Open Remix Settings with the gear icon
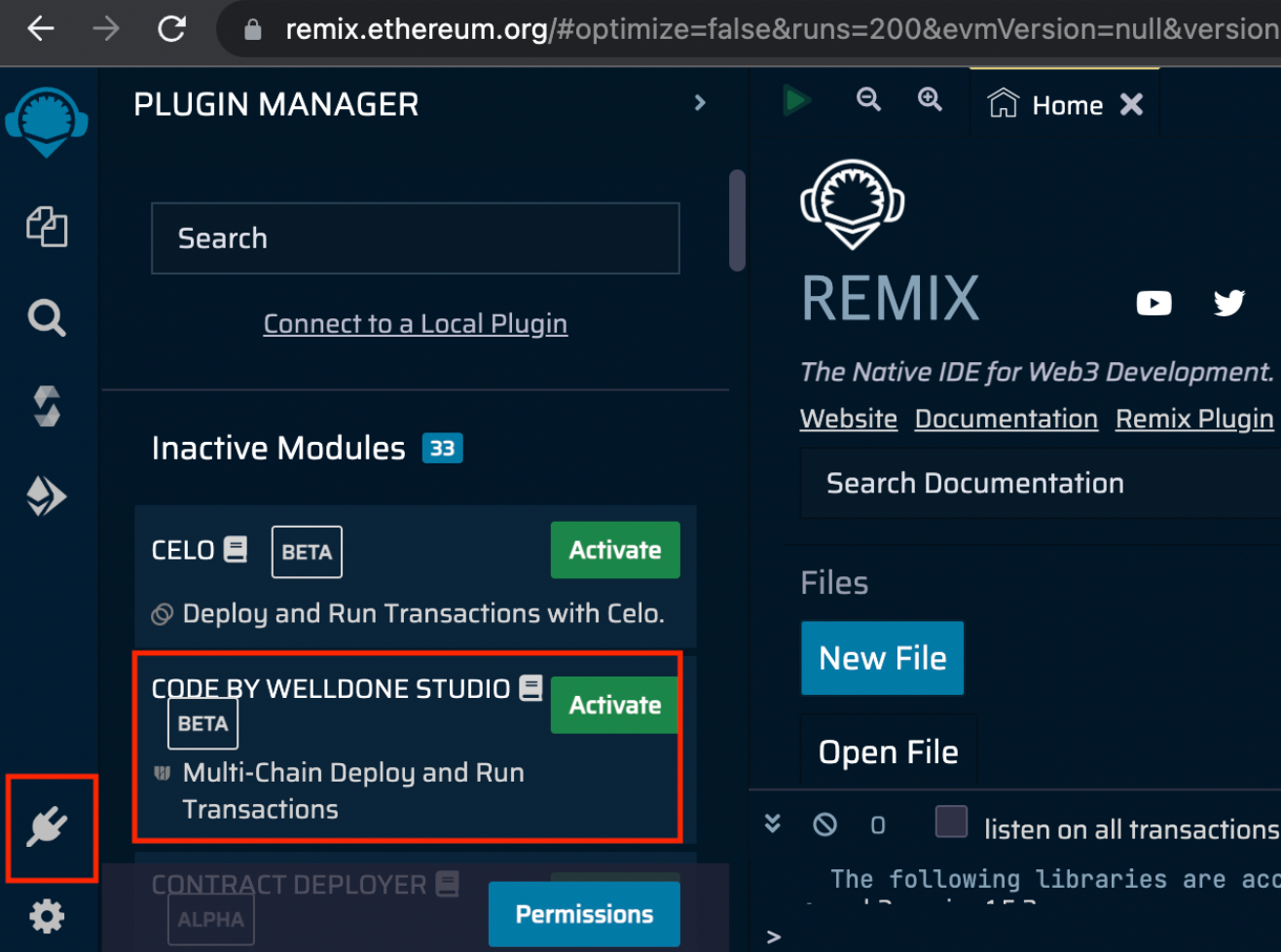Image resolution: width=1281 pixels, height=952 pixels. click(46, 916)
